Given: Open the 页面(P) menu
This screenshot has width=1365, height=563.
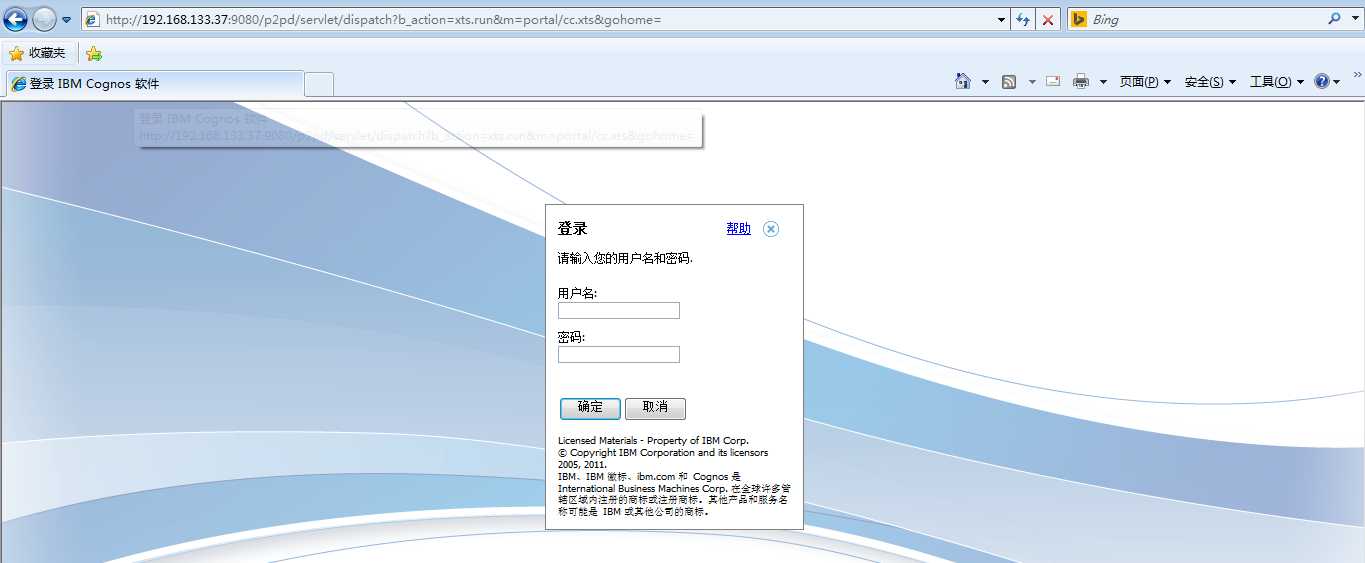Looking at the screenshot, I should 1145,82.
